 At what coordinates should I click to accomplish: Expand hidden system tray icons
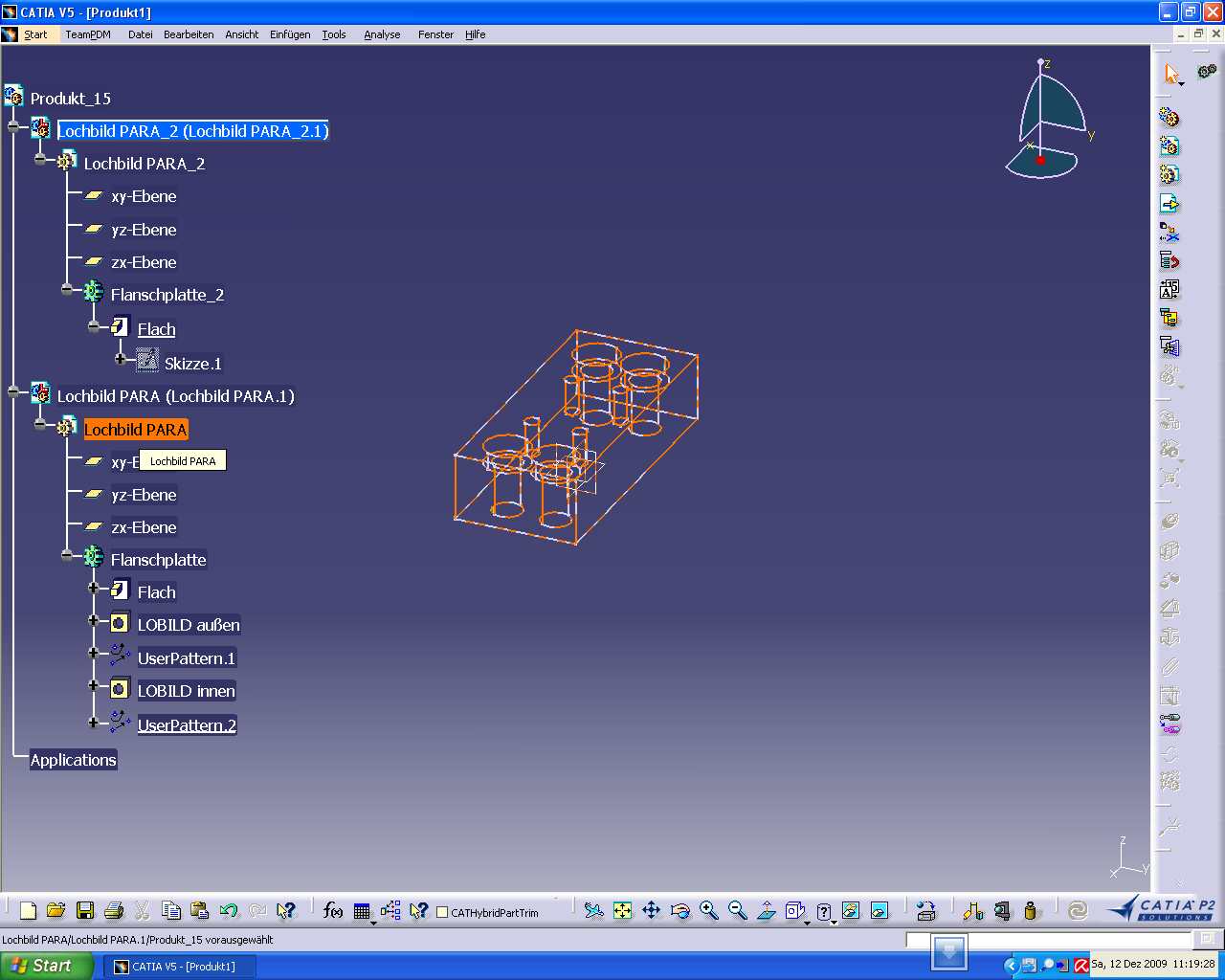tap(1011, 966)
